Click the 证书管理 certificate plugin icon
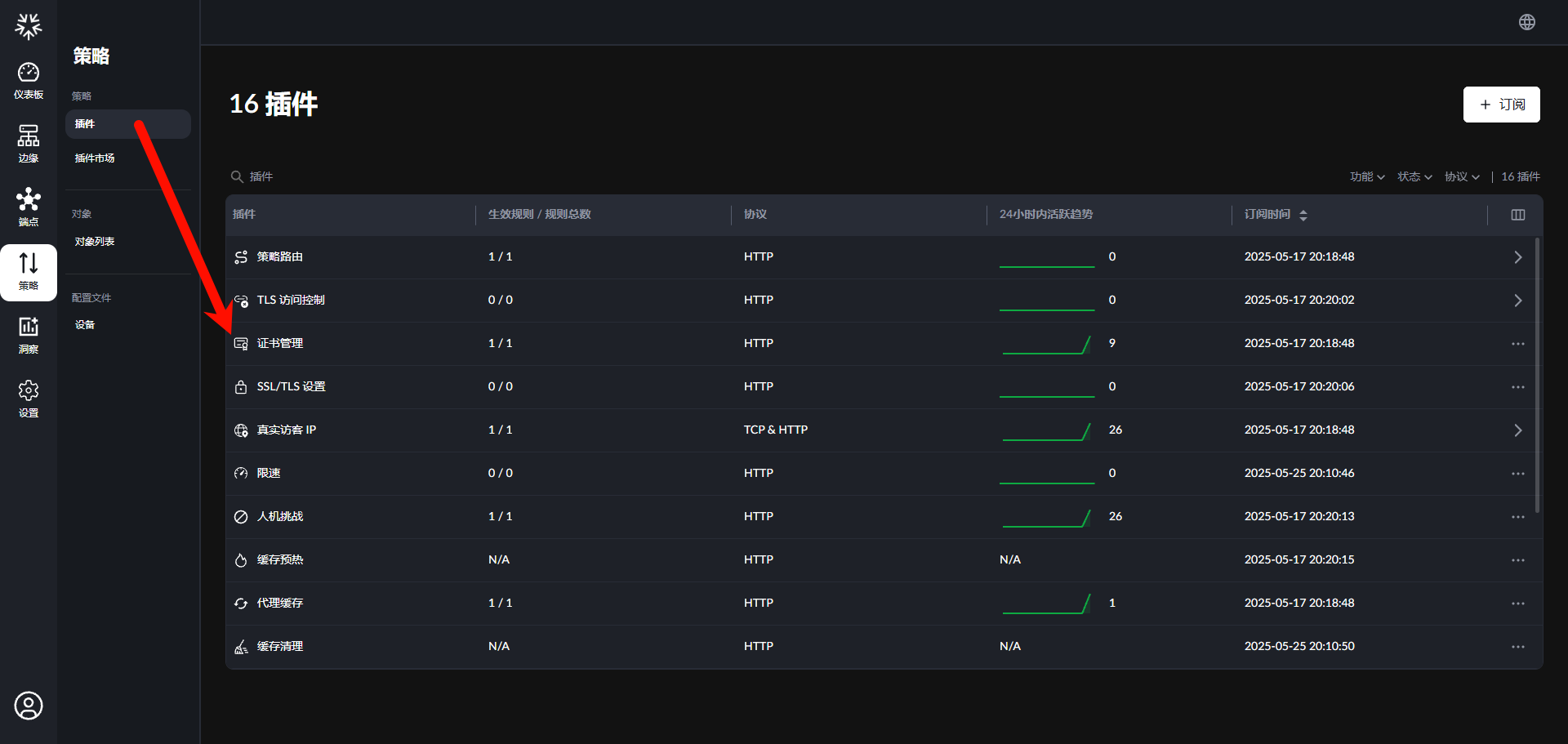This screenshot has height=744, width=1568. click(x=241, y=344)
